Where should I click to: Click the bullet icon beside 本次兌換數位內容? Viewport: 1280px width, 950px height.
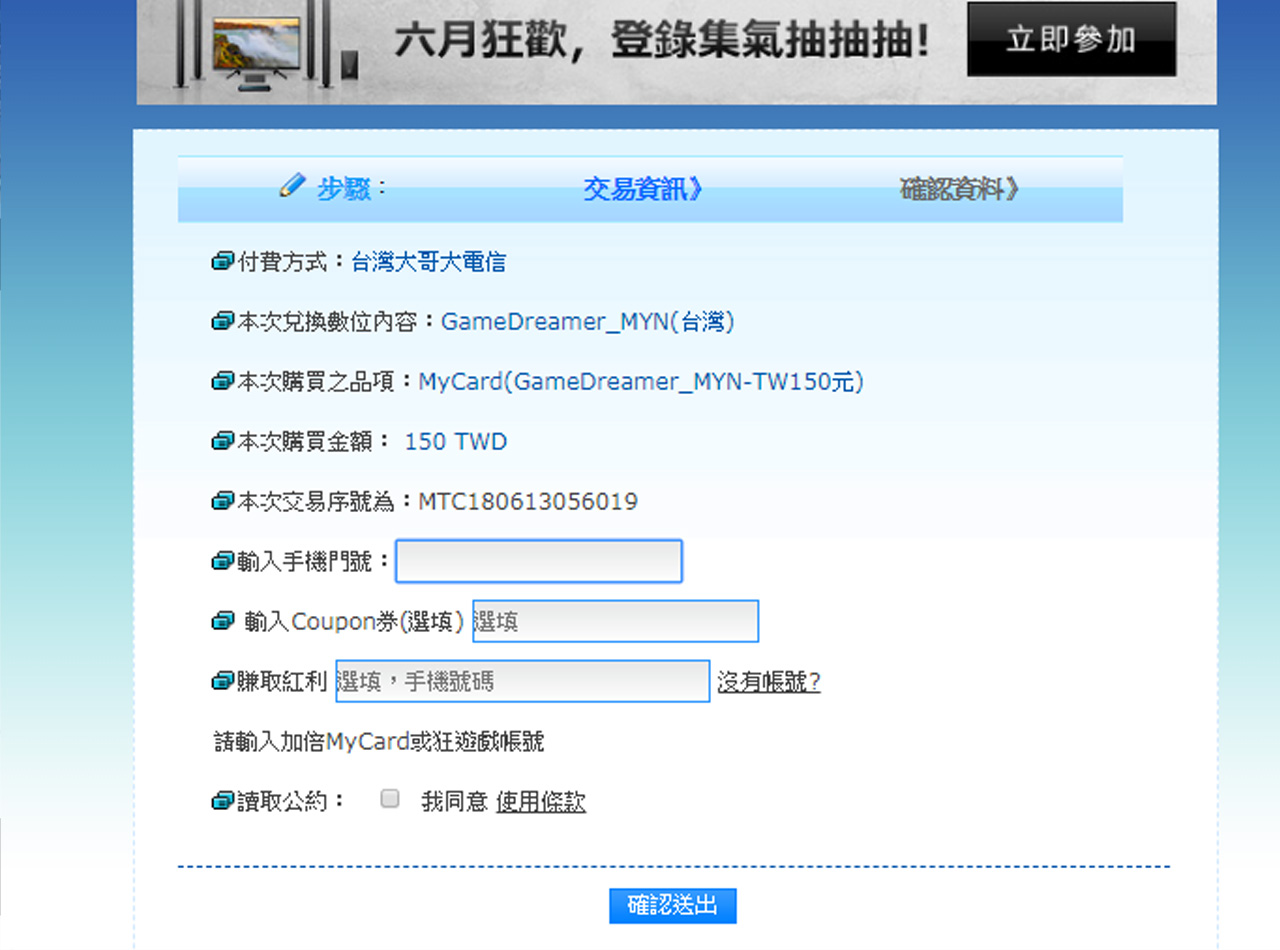tap(222, 322)
